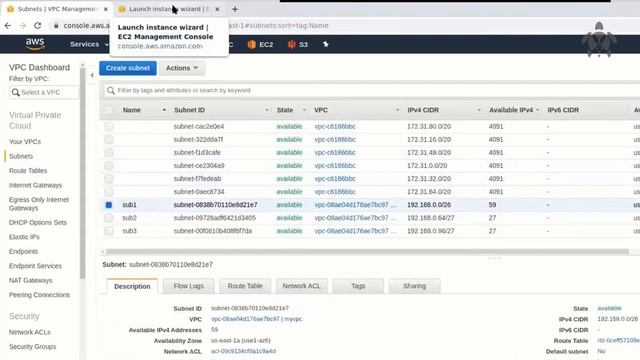Click the pin shortcuts icon
The width and height of the screenshot is (640, 360).
326,44
